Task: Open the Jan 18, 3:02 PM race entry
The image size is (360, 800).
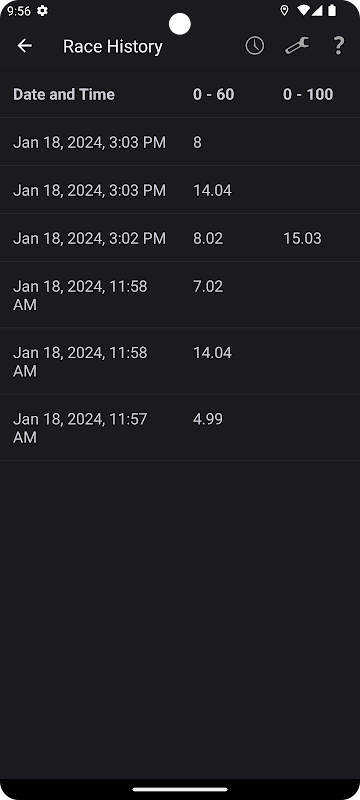Action: (x=180, y=238)
